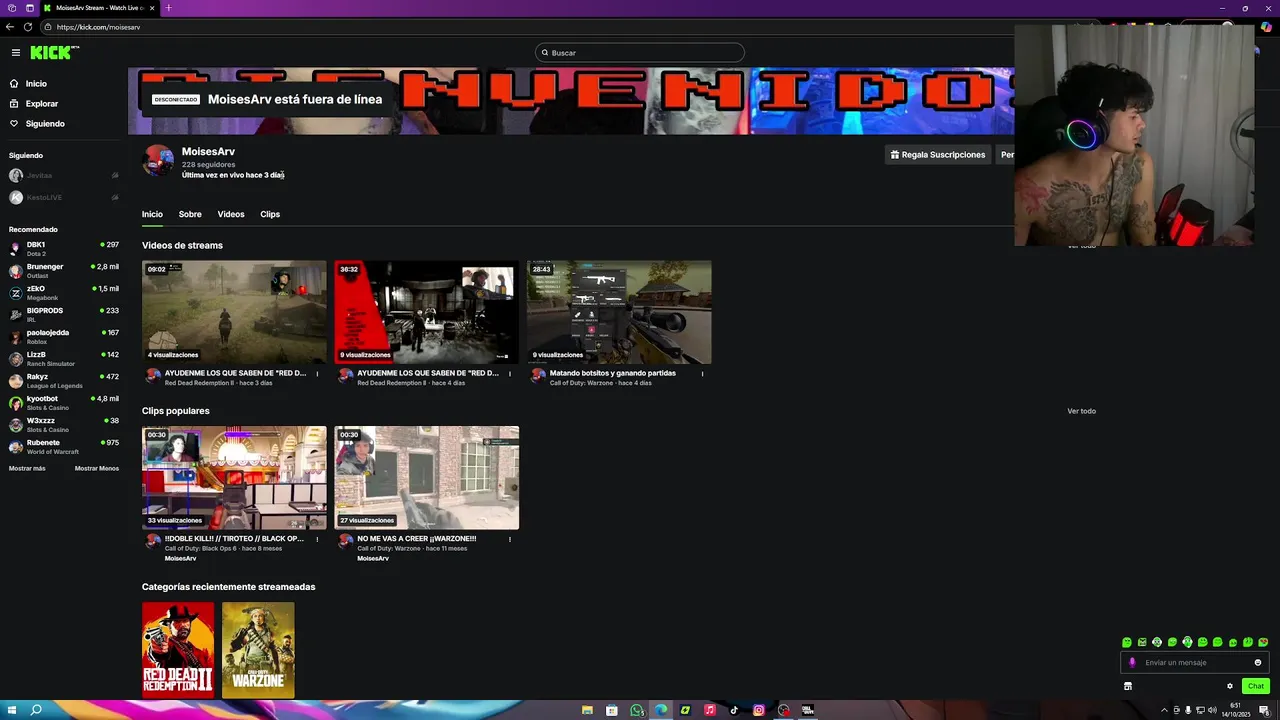This screenshot has height=720, width=1280.
Task: Open recommended channel Brunenger
Action: 64,271
